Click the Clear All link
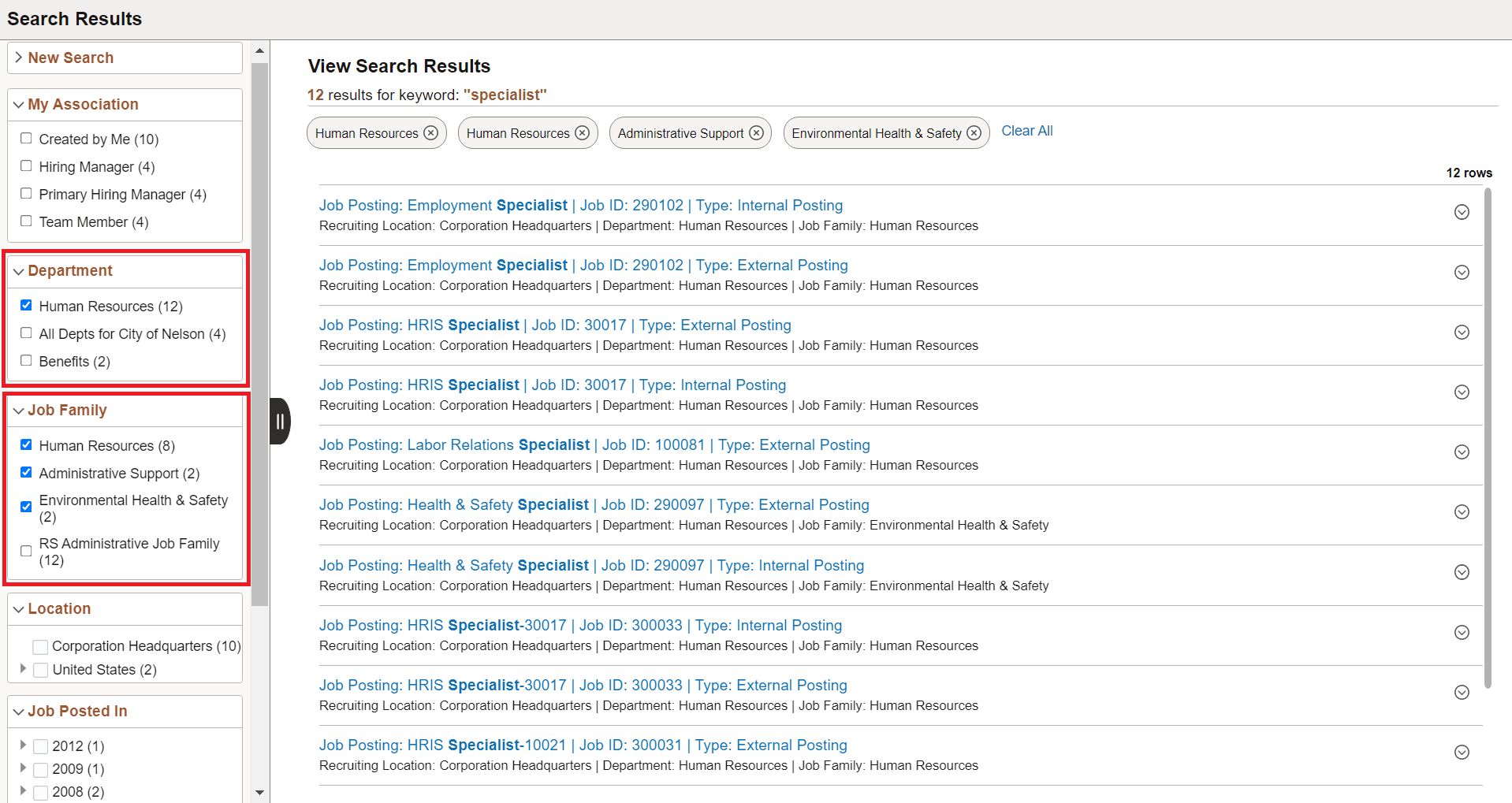This screenshot has width=1512, height=803. tap(1026, 131)
